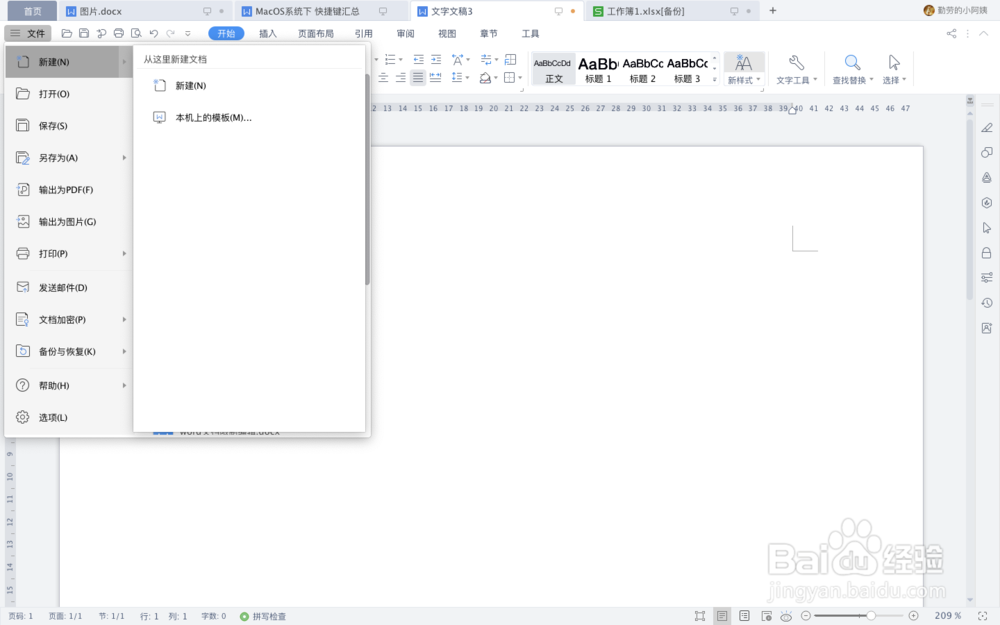Apply the 正文 style
This screenshot has height=625, width=1000.
pos(553,69)
